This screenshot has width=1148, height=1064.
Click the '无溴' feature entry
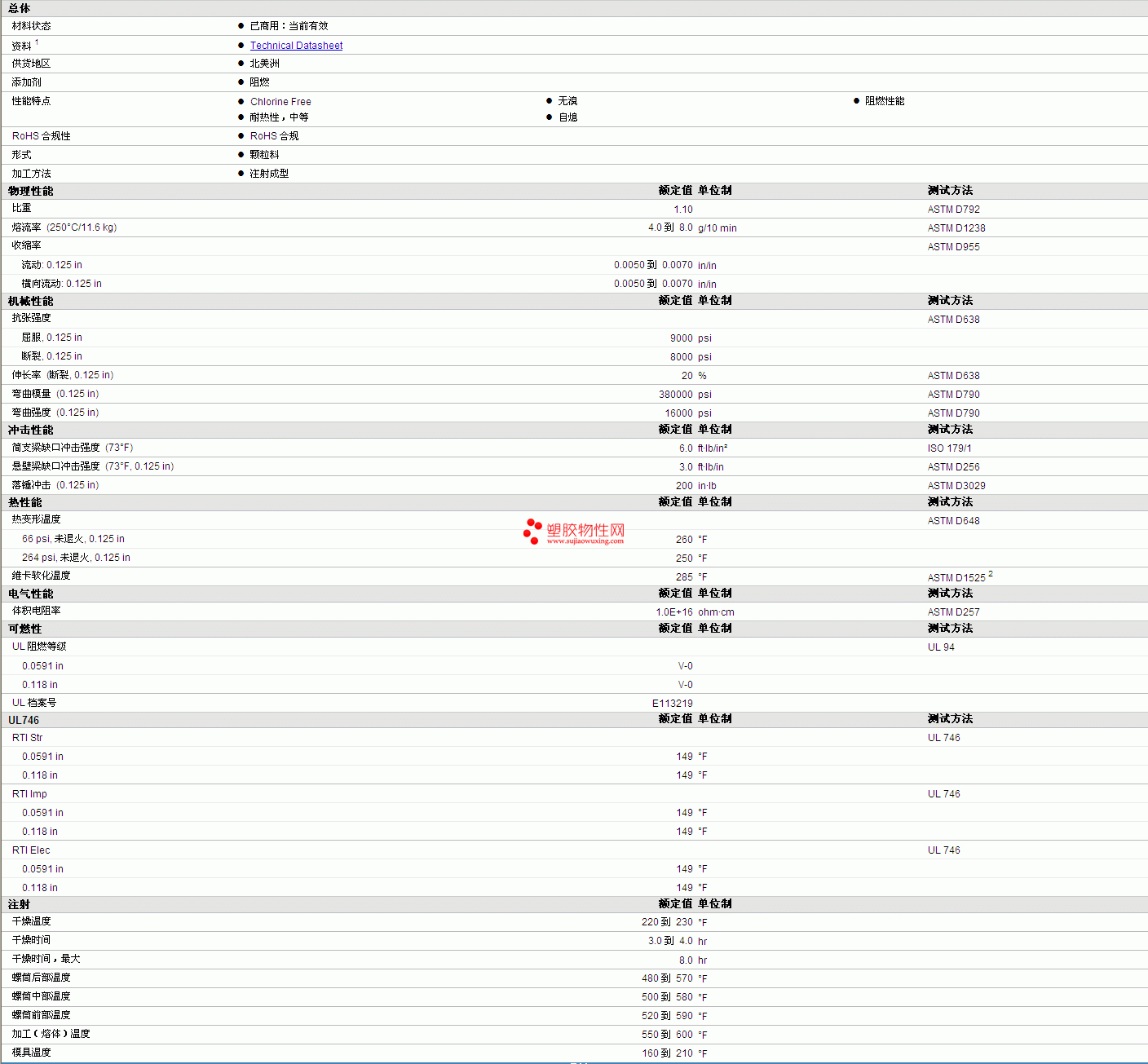[567, 101]
